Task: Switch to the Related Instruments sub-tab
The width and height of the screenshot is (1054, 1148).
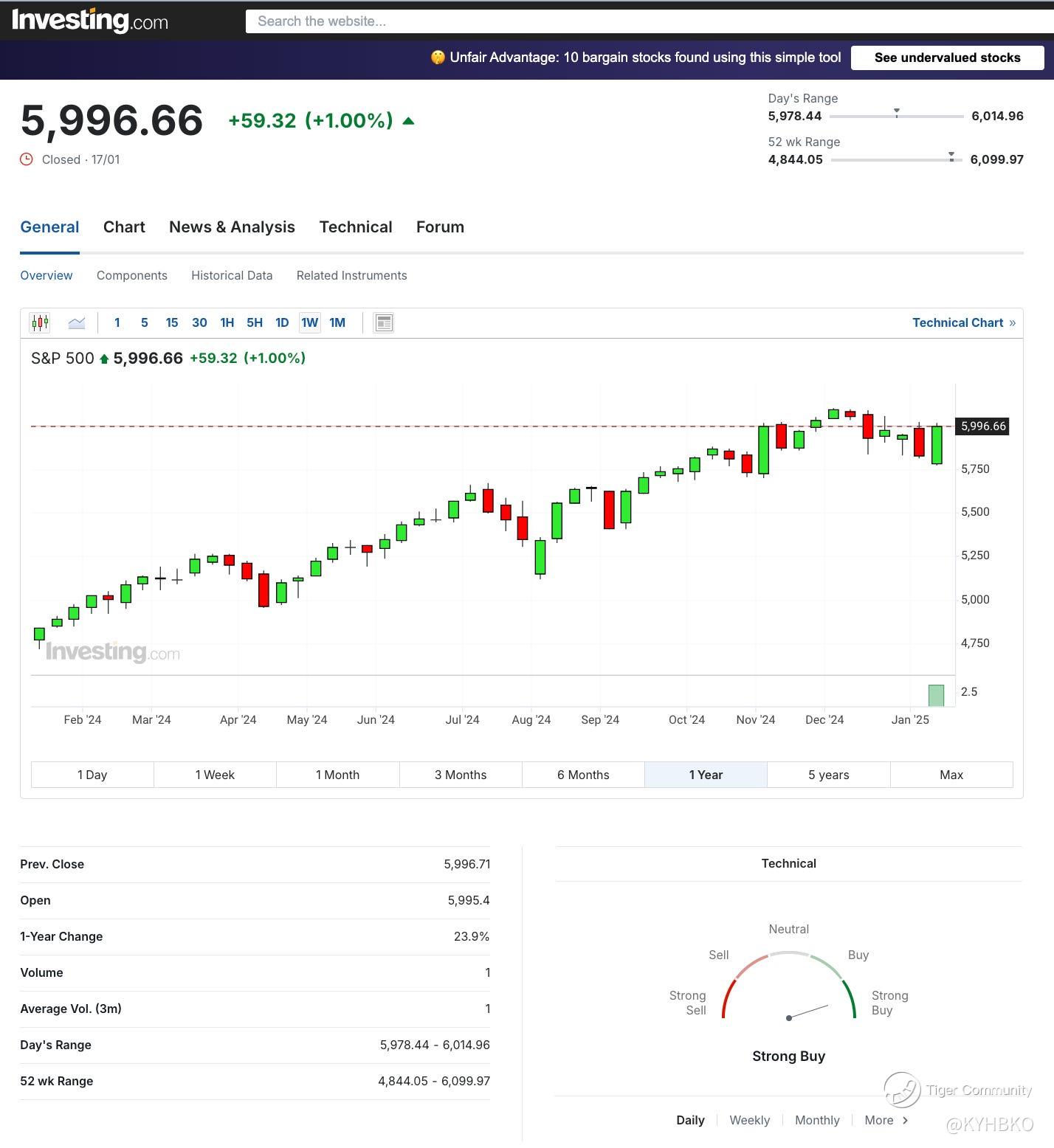Action: tap(352, 275)
